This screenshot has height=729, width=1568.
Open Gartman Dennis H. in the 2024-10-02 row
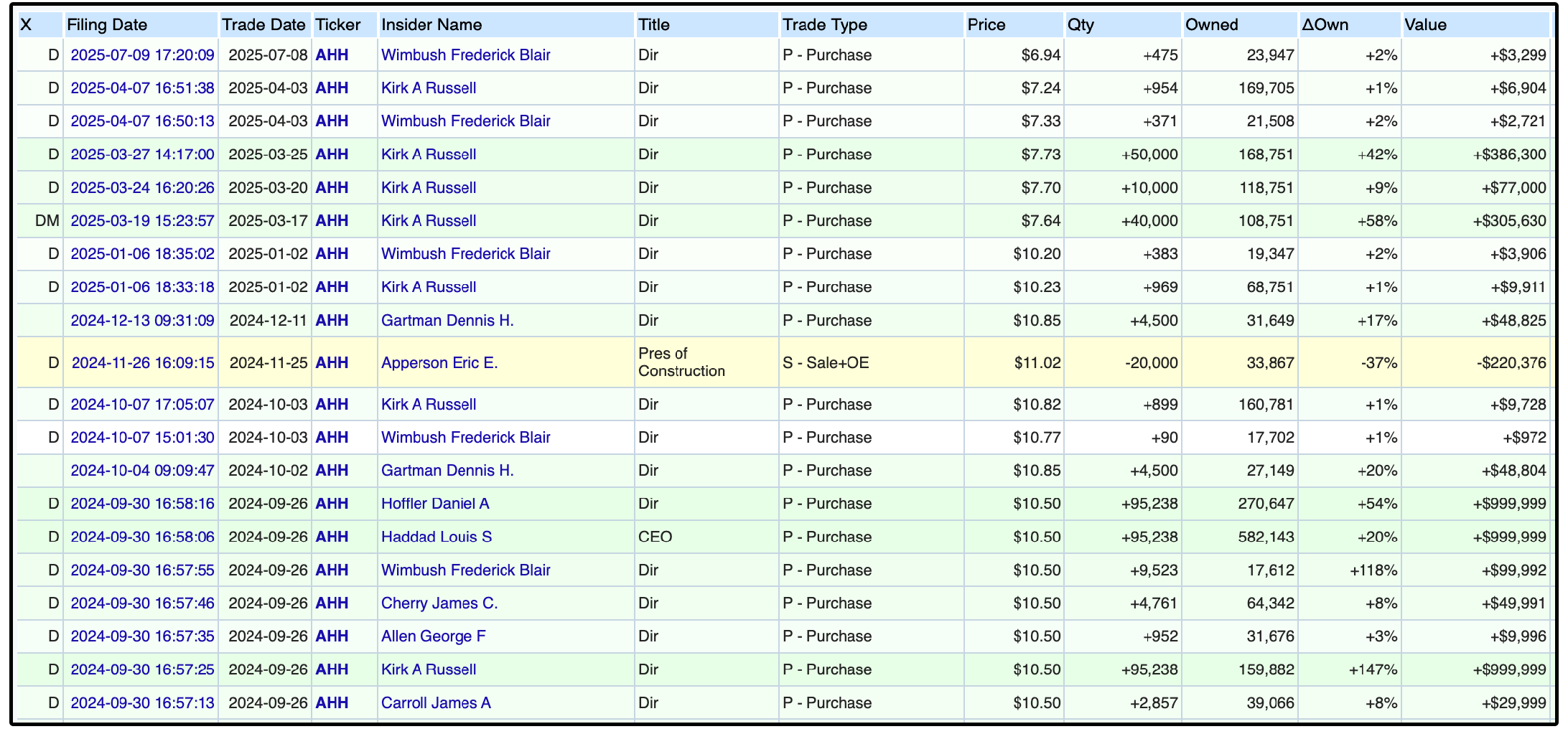[x=447, y=471]
